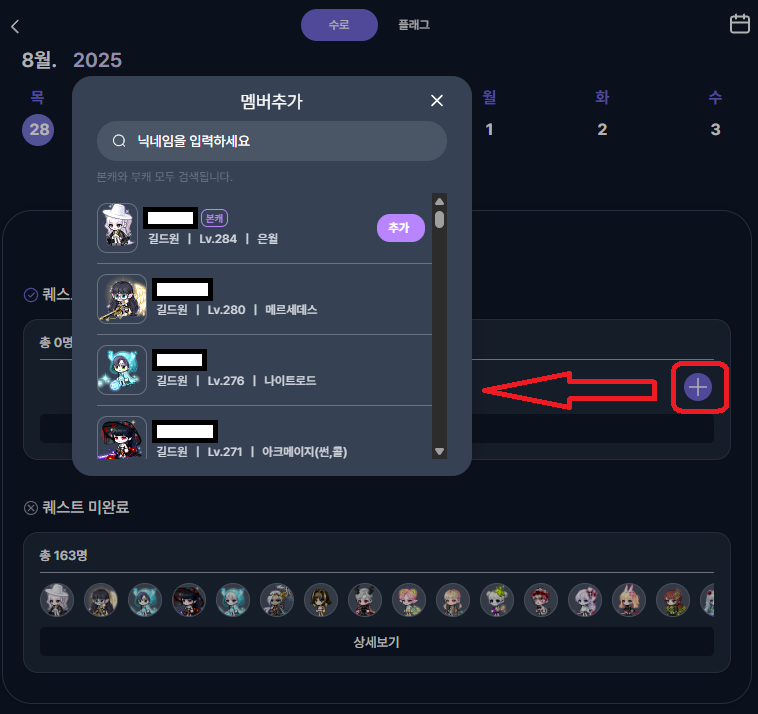758x714 pixels.
Task: Focus the 닉네임을 입력하세요 search field
Action: [272, 141]
